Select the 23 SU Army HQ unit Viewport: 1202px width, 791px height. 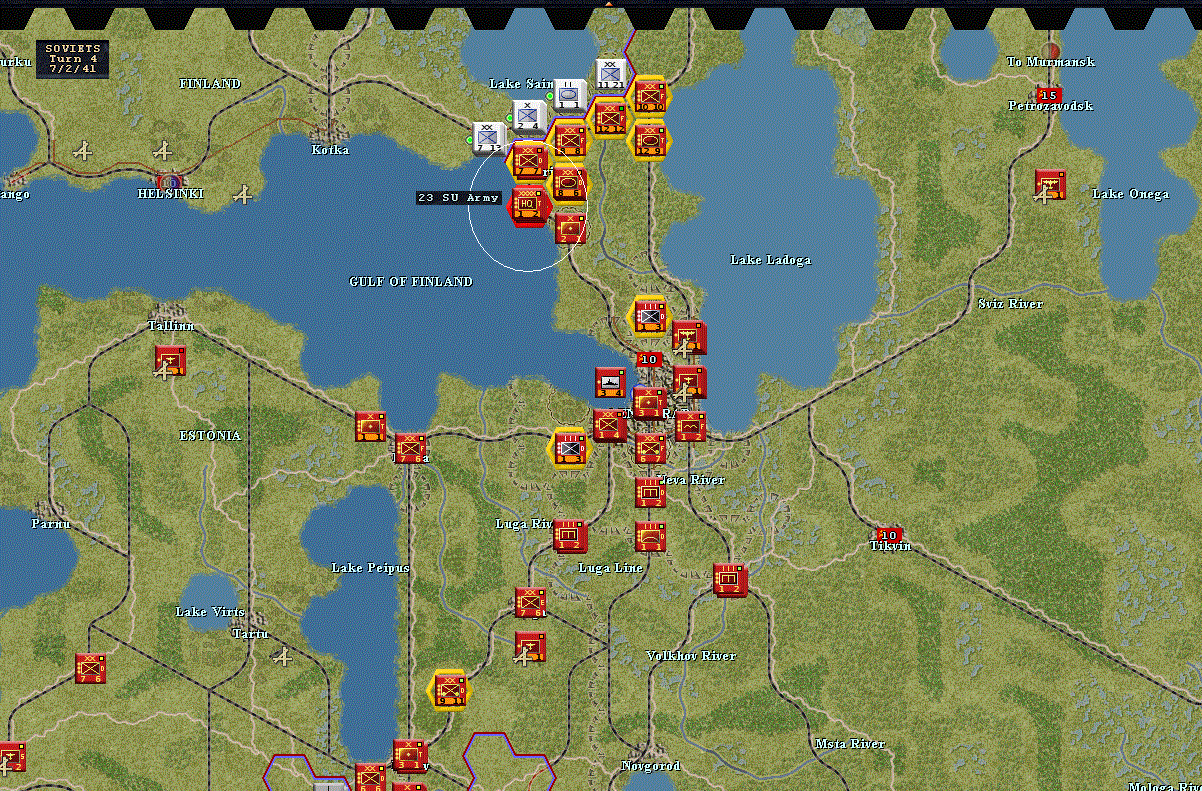pos(529,205)
